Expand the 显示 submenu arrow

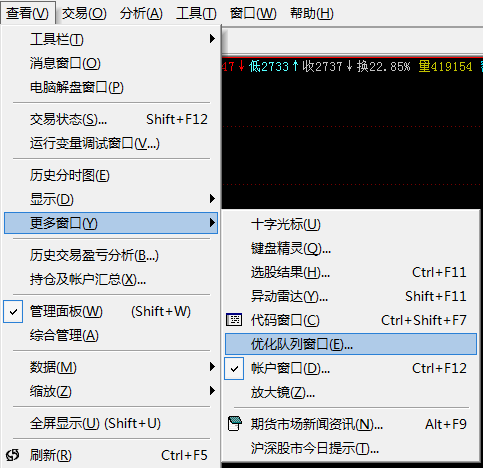click(212, 199)
